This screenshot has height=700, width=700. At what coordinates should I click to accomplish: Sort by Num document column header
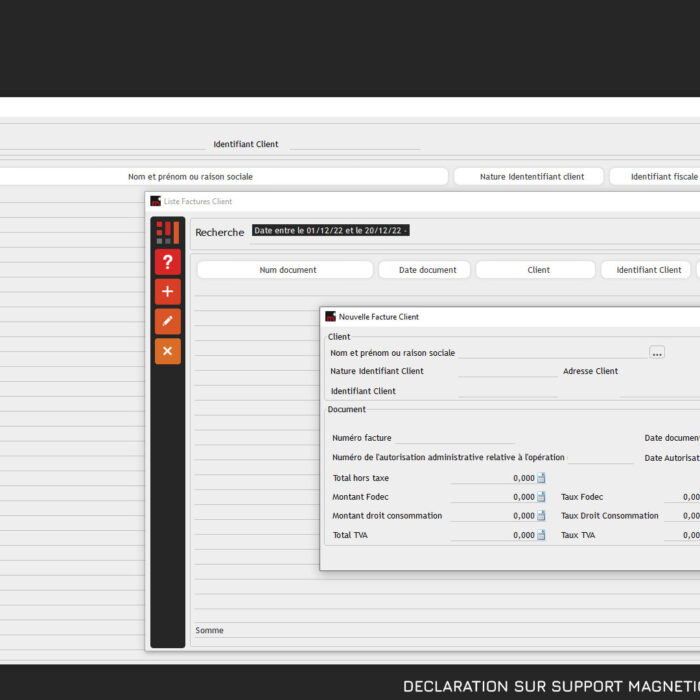coord(287,270)
